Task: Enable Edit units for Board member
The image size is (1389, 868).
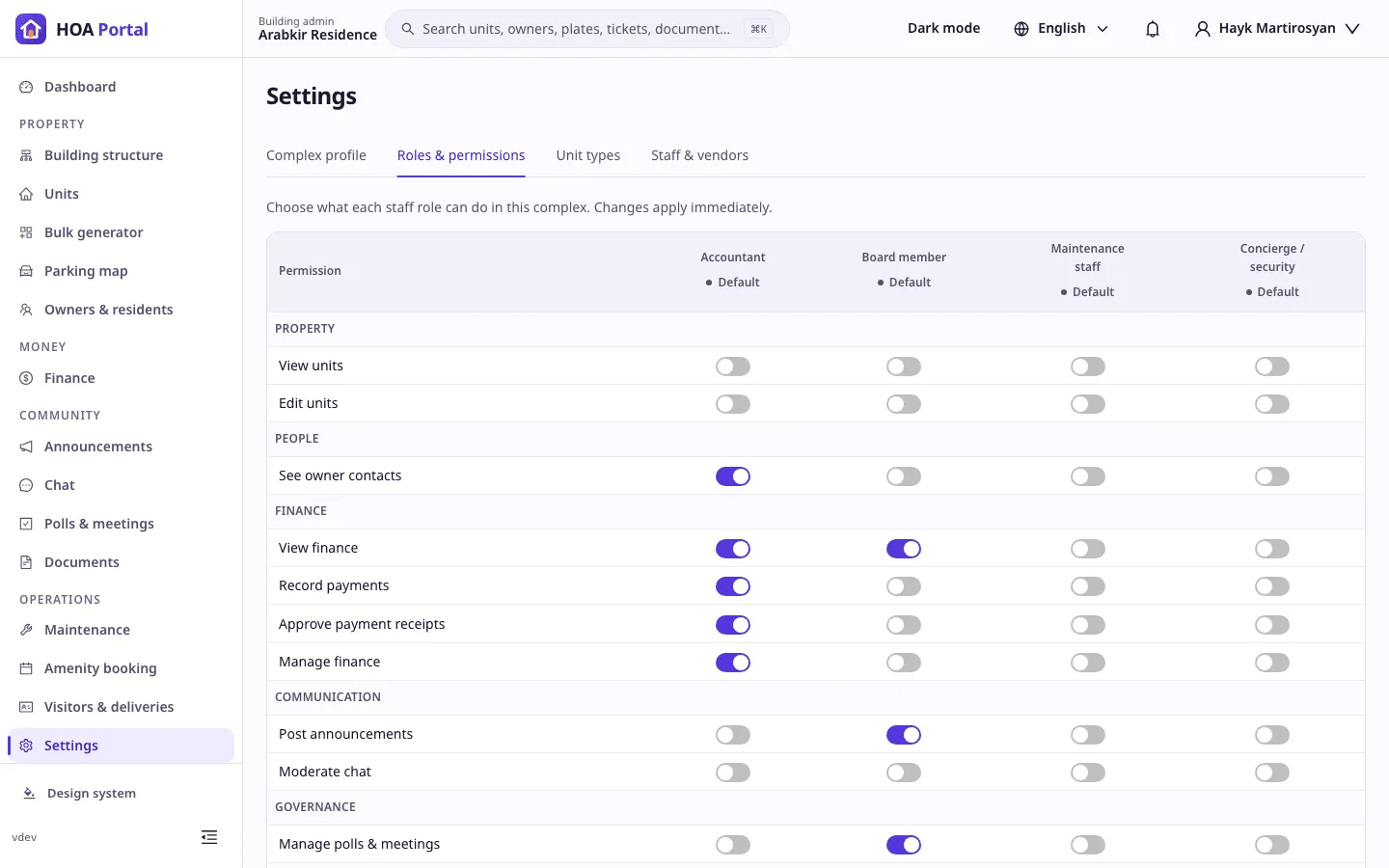Action: pos(904,404)
